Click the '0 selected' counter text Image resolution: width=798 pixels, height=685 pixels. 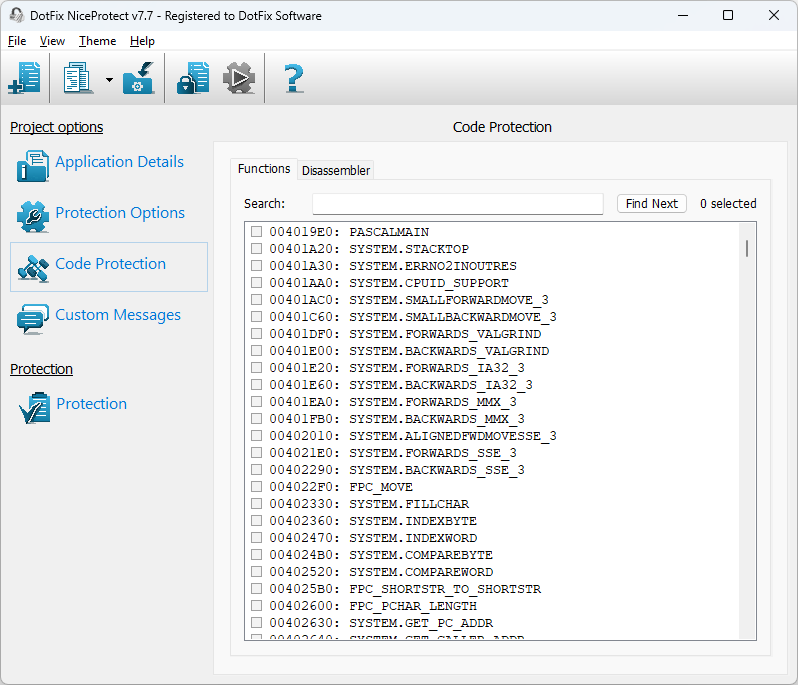point(728,204)
